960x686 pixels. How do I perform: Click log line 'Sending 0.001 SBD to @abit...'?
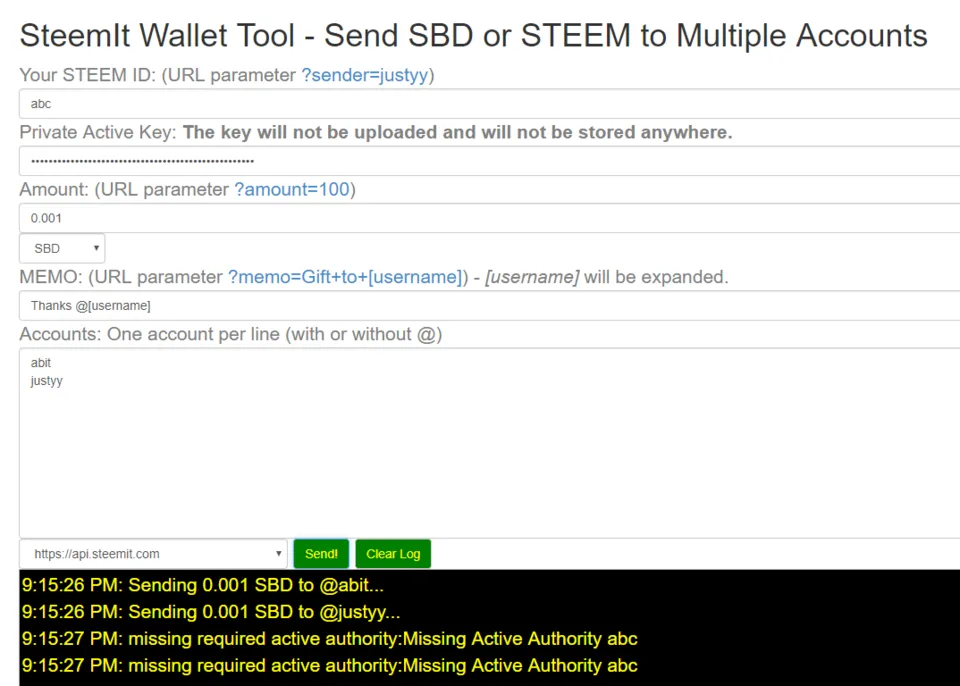(x=203, y=585)
